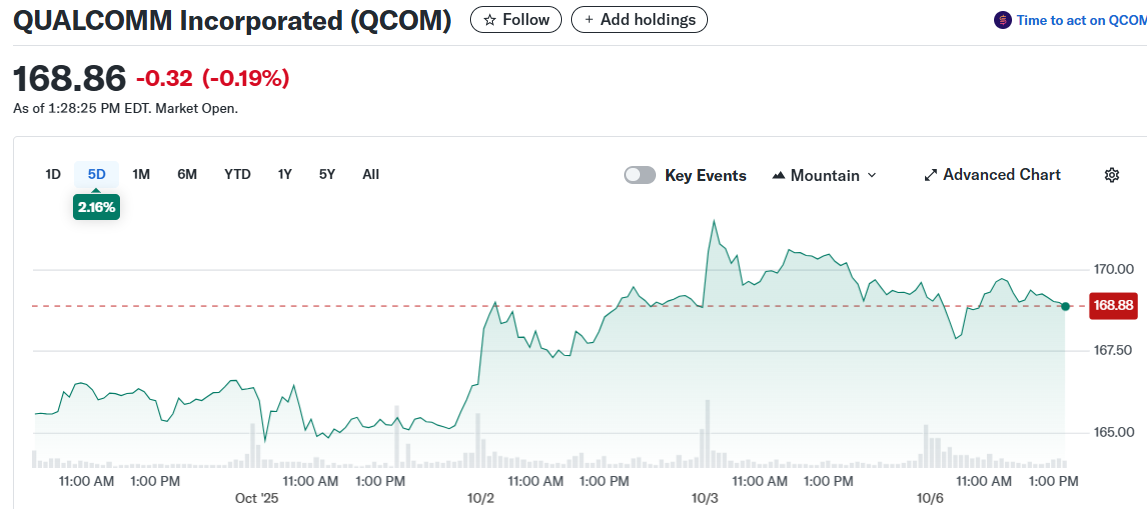1147x509 pixels.
Task: Click the Advanced Chart link
Action: tap(1001, 175)
